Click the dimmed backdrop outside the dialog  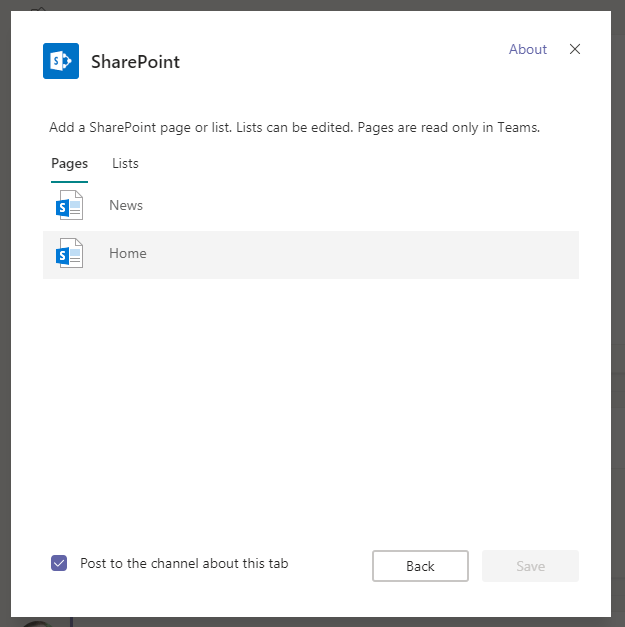[x=618, y=300]
